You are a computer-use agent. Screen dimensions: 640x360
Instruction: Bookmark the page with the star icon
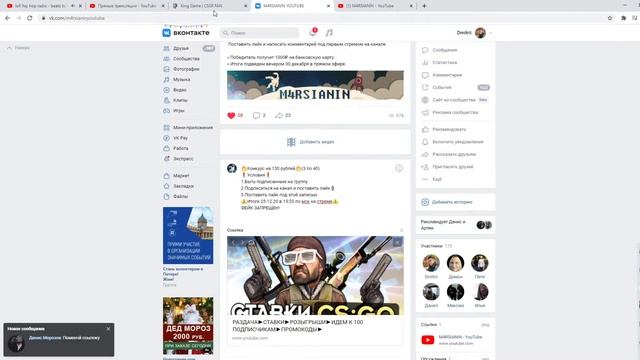coord(610,18)
